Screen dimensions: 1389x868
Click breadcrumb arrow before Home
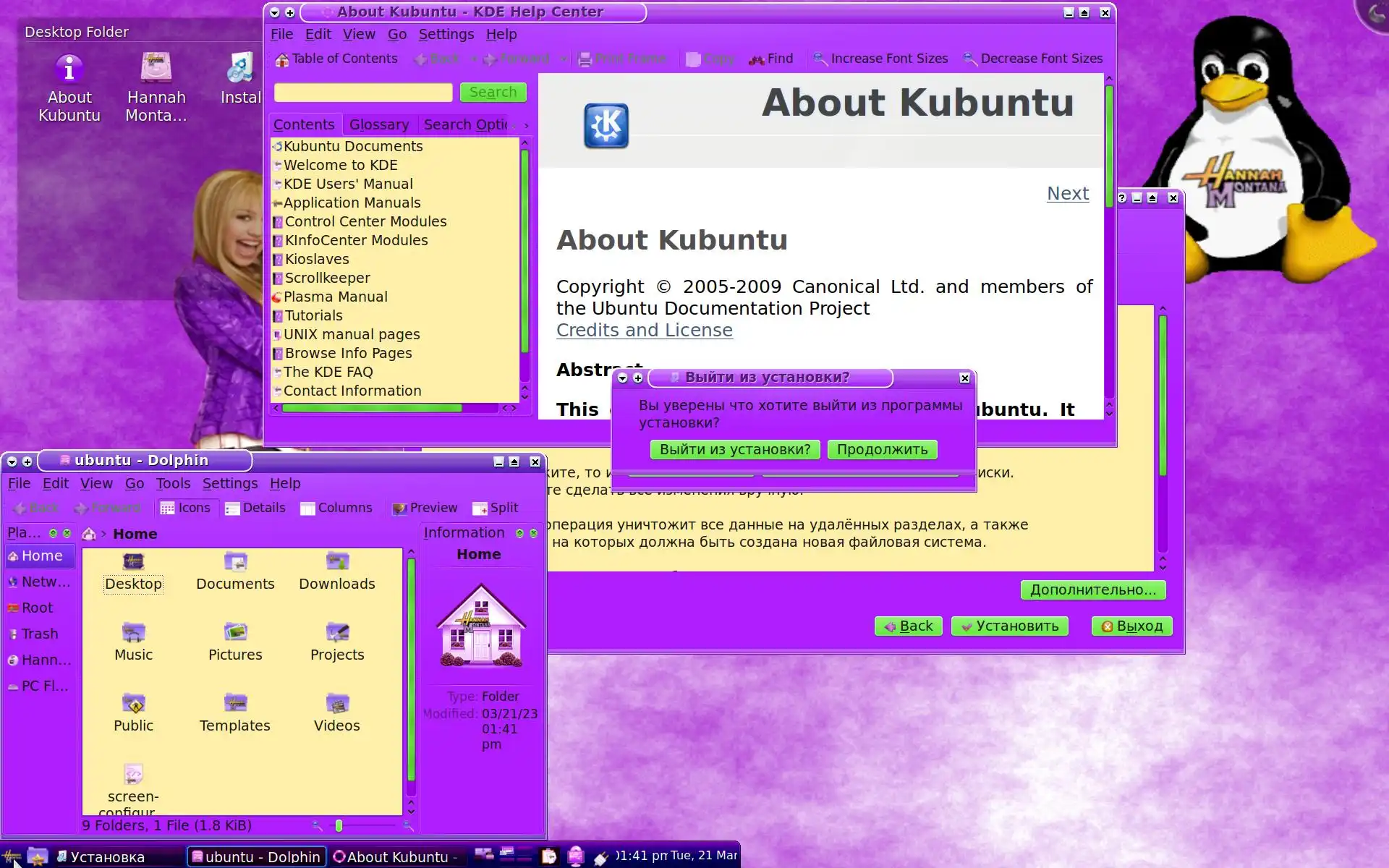tap(103, 534)
